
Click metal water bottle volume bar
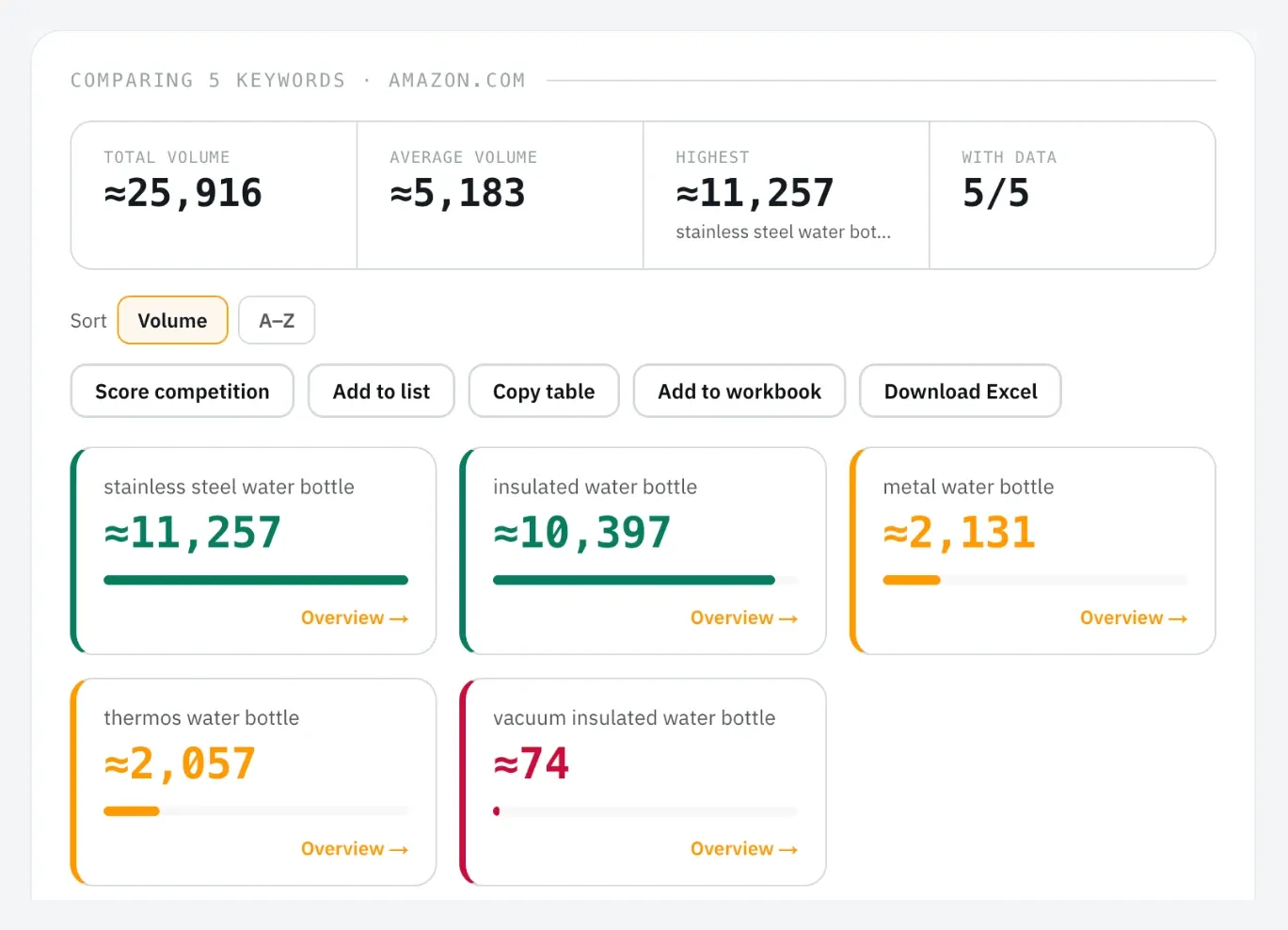[x=1035, y=580]
